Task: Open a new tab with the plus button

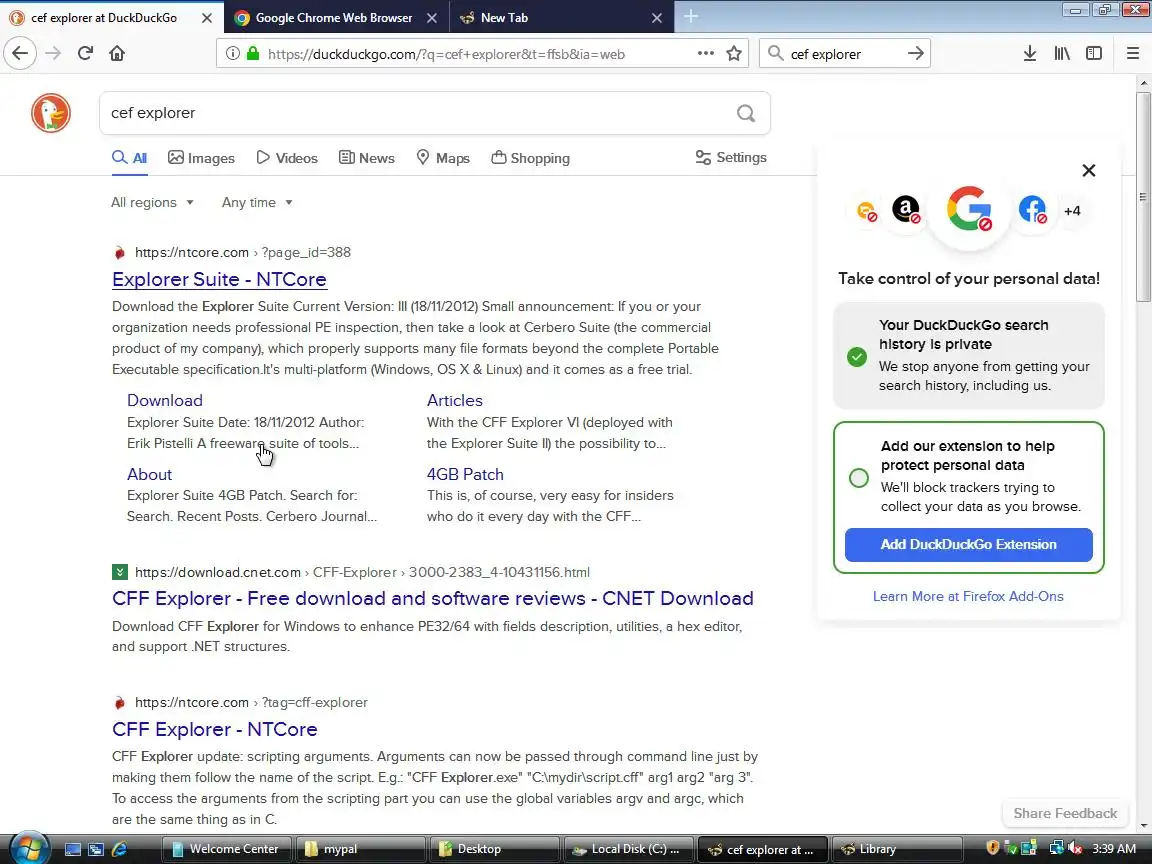Action: [x=691, y=17]
